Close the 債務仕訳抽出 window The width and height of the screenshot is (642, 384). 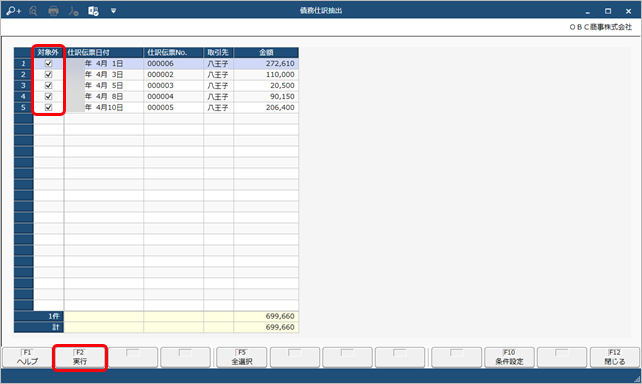[x=628, y=11]
